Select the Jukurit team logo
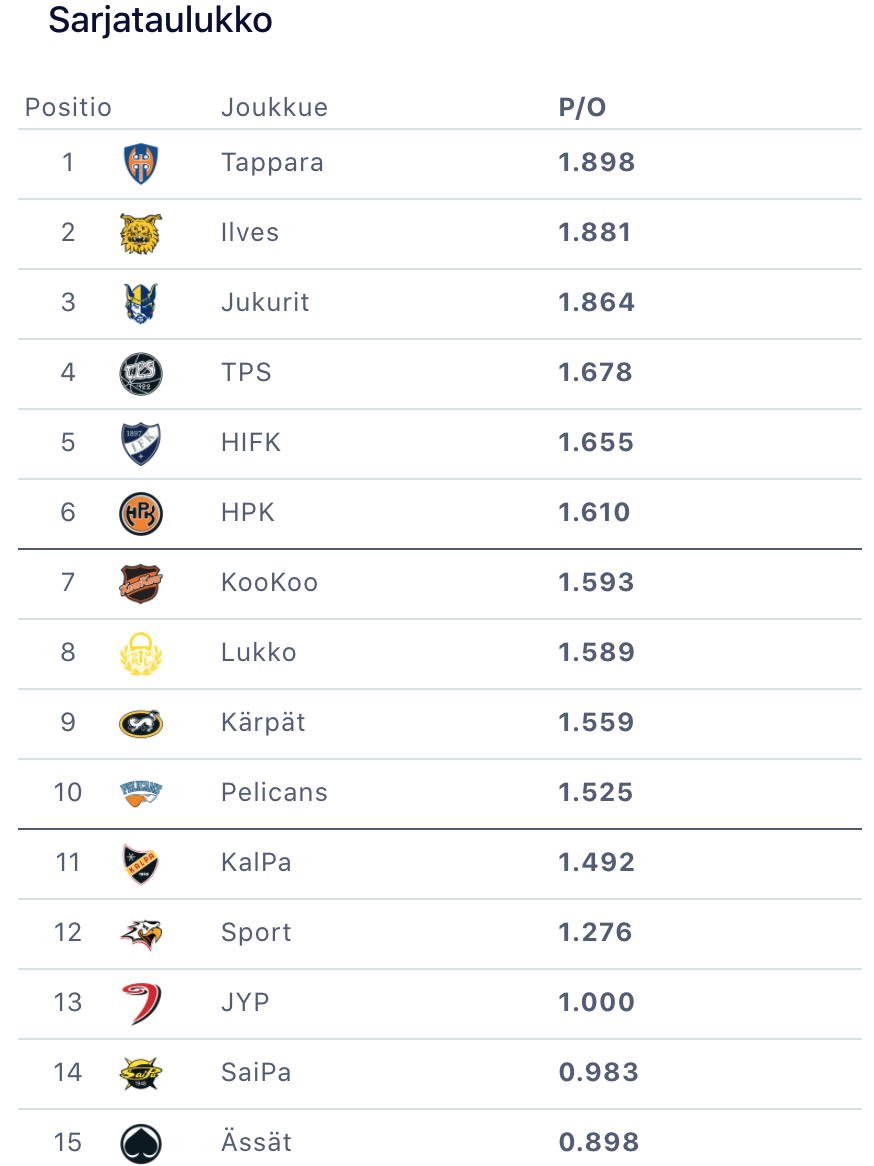 [140, 303]
